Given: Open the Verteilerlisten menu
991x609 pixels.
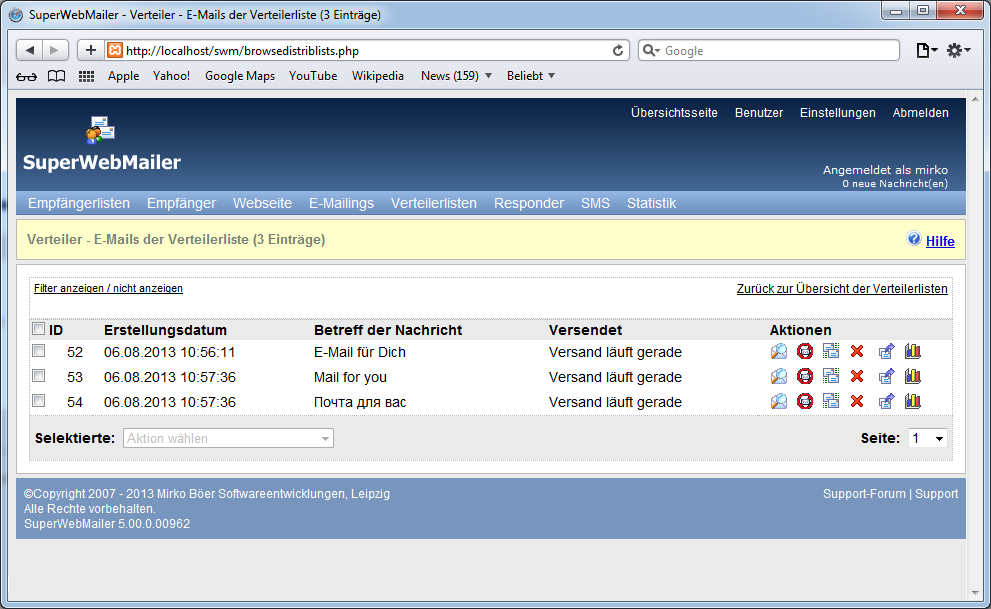Looking at the screenshot, I should (x=434, y=203).
